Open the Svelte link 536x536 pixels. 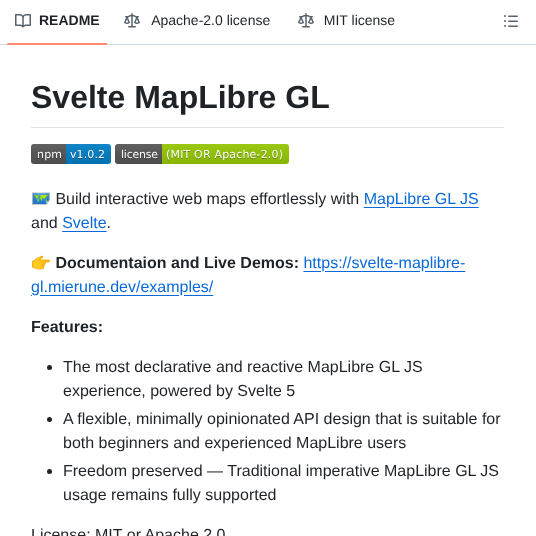coord(84,223)
